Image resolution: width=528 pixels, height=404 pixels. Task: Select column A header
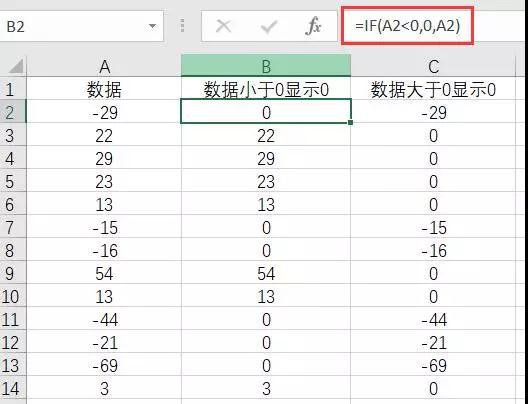click(x=104, y=67)
